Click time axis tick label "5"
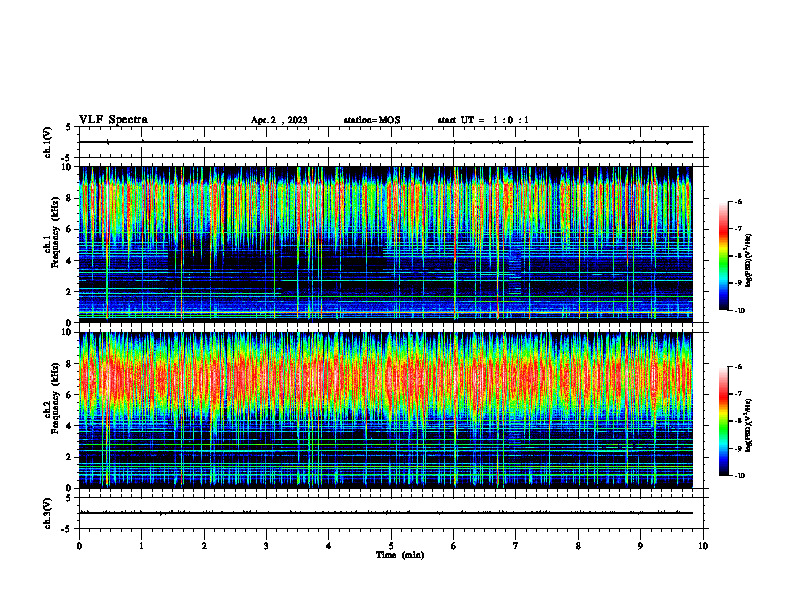This screenshot has height=612, width=792. (391, 546)
